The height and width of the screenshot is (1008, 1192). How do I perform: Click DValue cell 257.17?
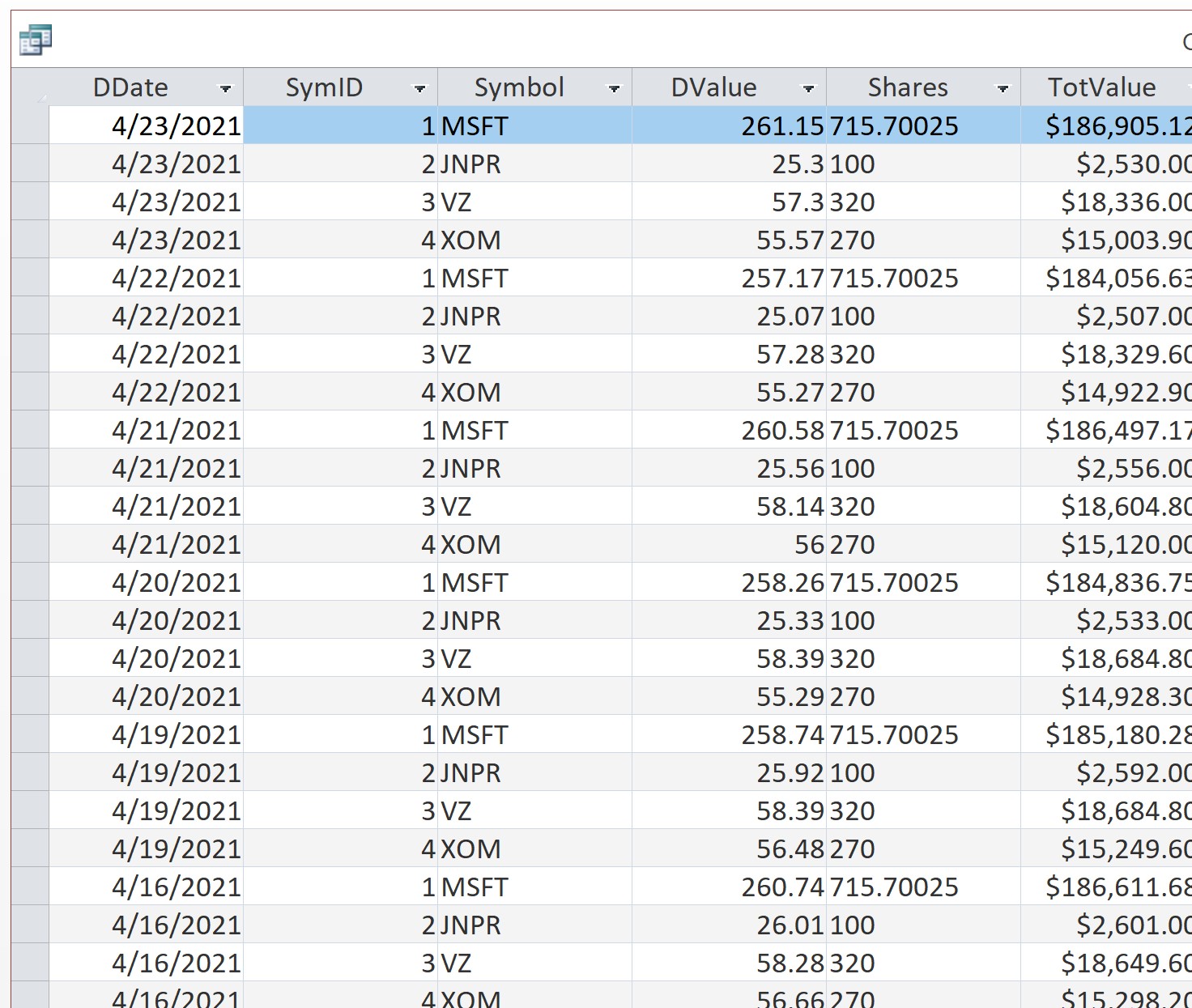pyautogui.click(x=729, y=278)
